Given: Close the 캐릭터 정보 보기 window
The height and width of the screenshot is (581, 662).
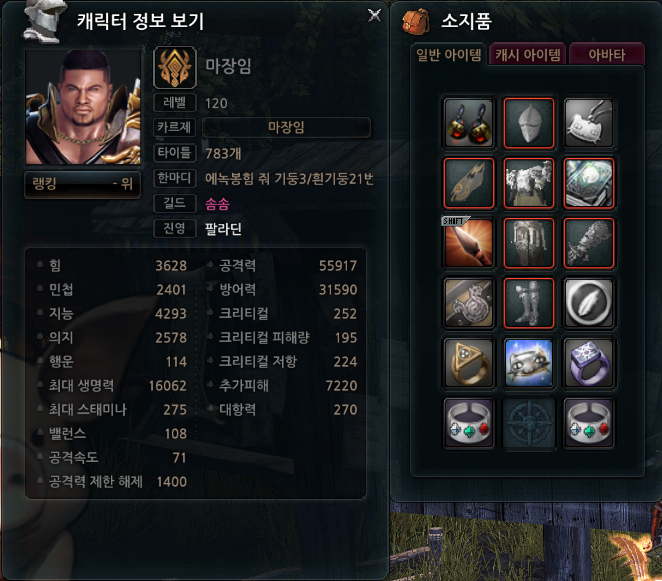Looking at the screenshot, I should pyautogui.click(x=374, y=15).
